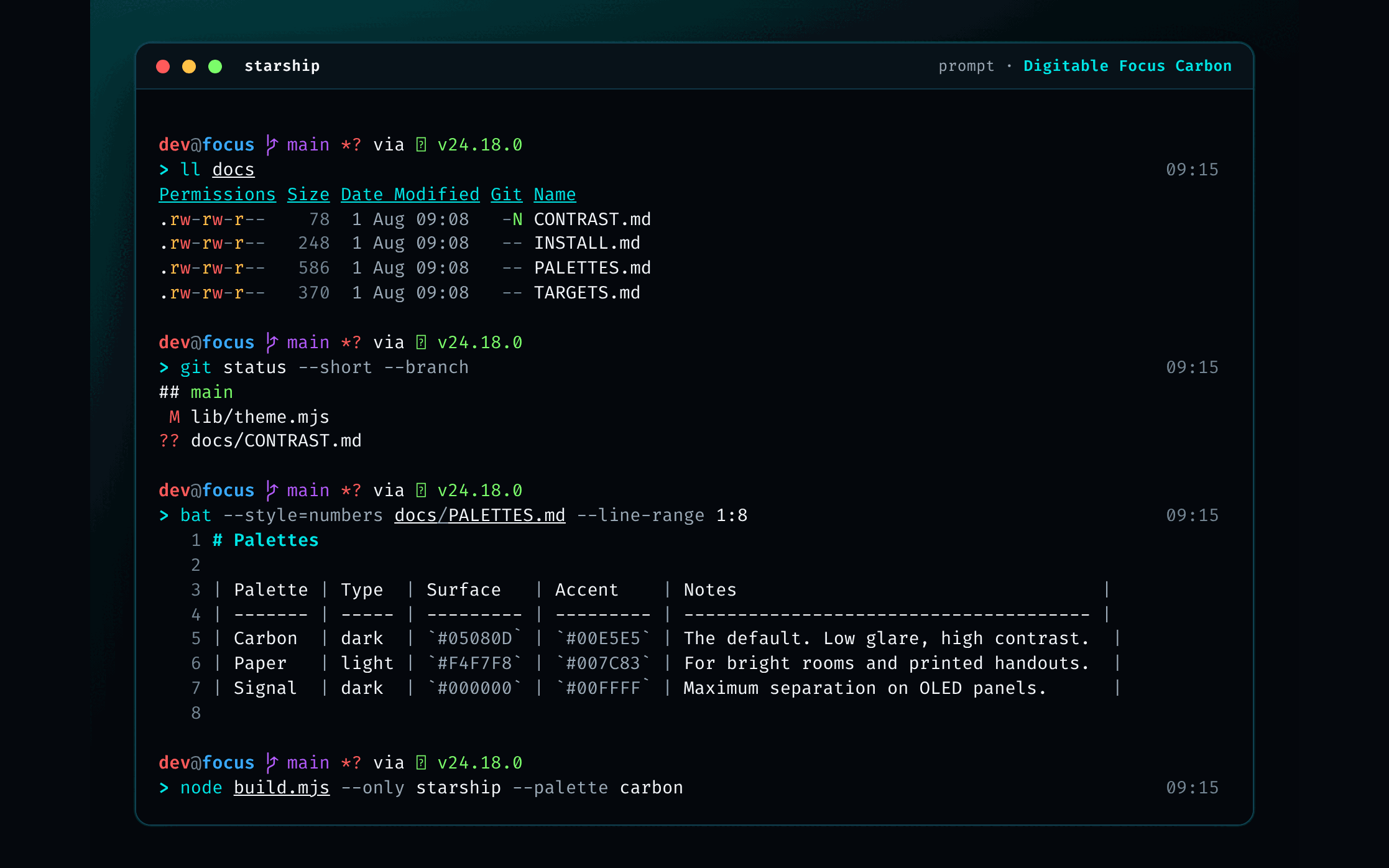The image size is (1389, 868).
Task: Click the 'Surface' column header in the palettes table
Action: tap(464, 590)
